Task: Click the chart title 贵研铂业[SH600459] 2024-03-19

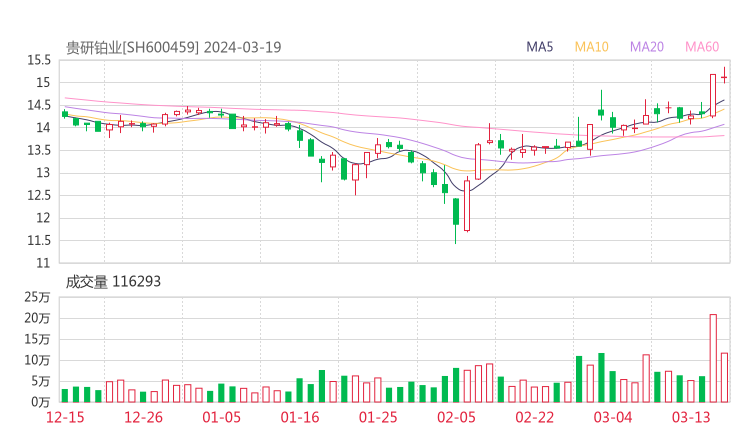Action: tap(173, 47)
